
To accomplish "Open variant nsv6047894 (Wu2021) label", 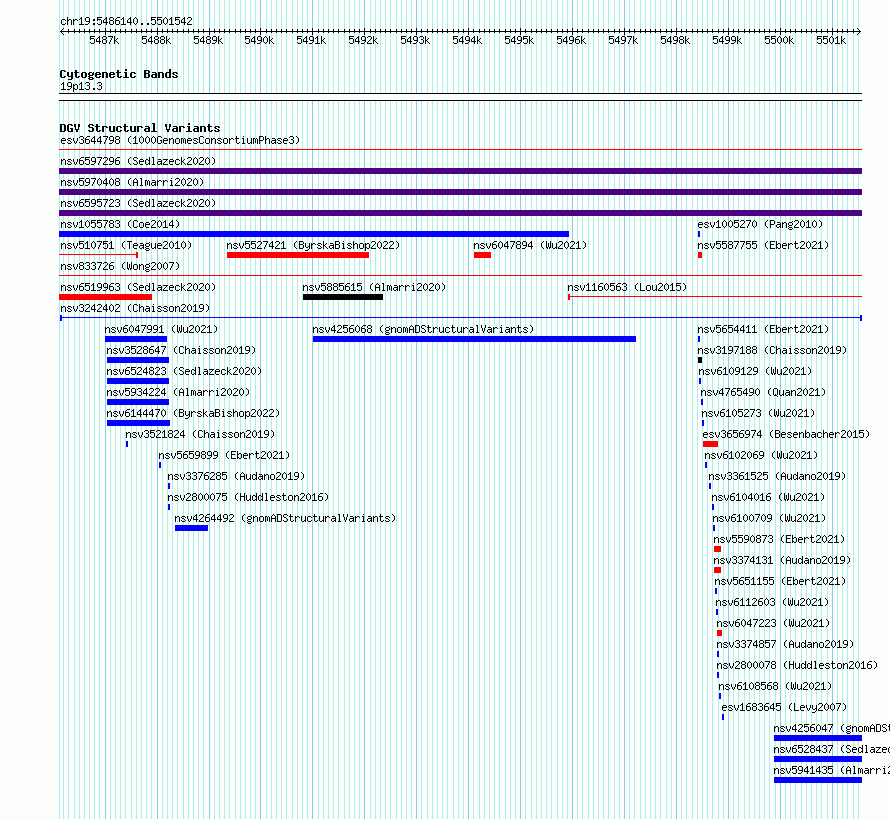I will tap(530, 245).
